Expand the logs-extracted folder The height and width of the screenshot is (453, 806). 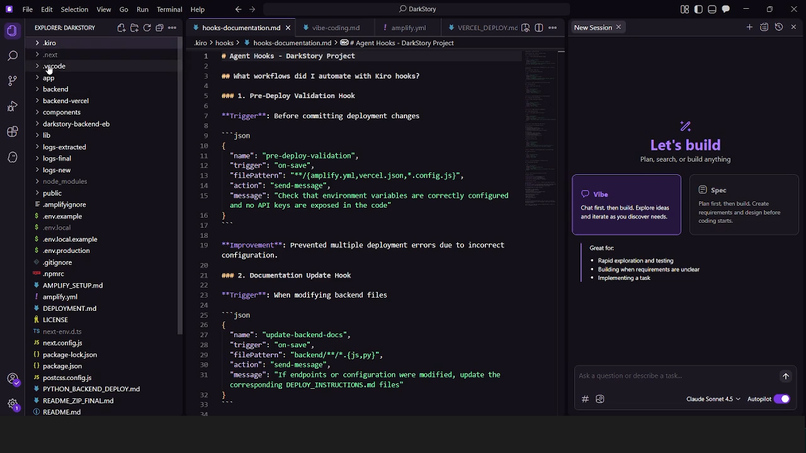[x=103, y=147]
